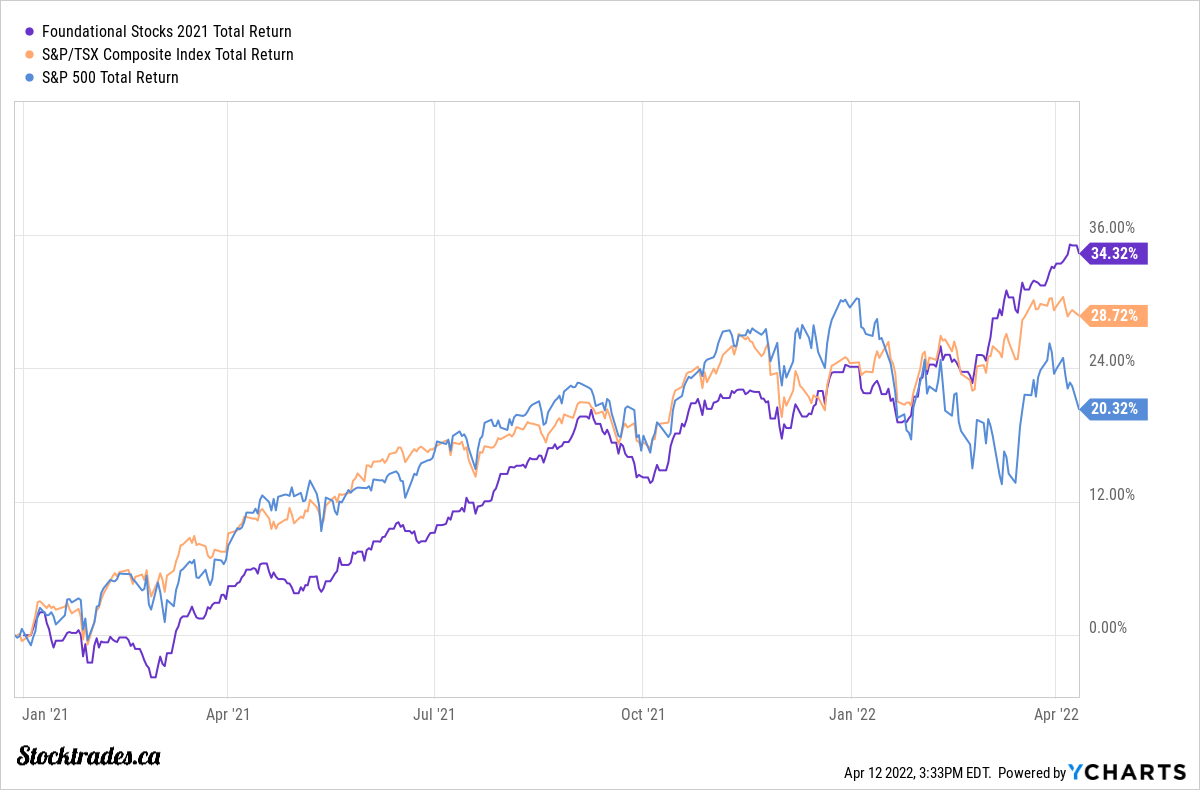The width and height of the screenshot is (1200, 790).
Task: Click the 24.00% y-axis label
Action: point(1112,361)
